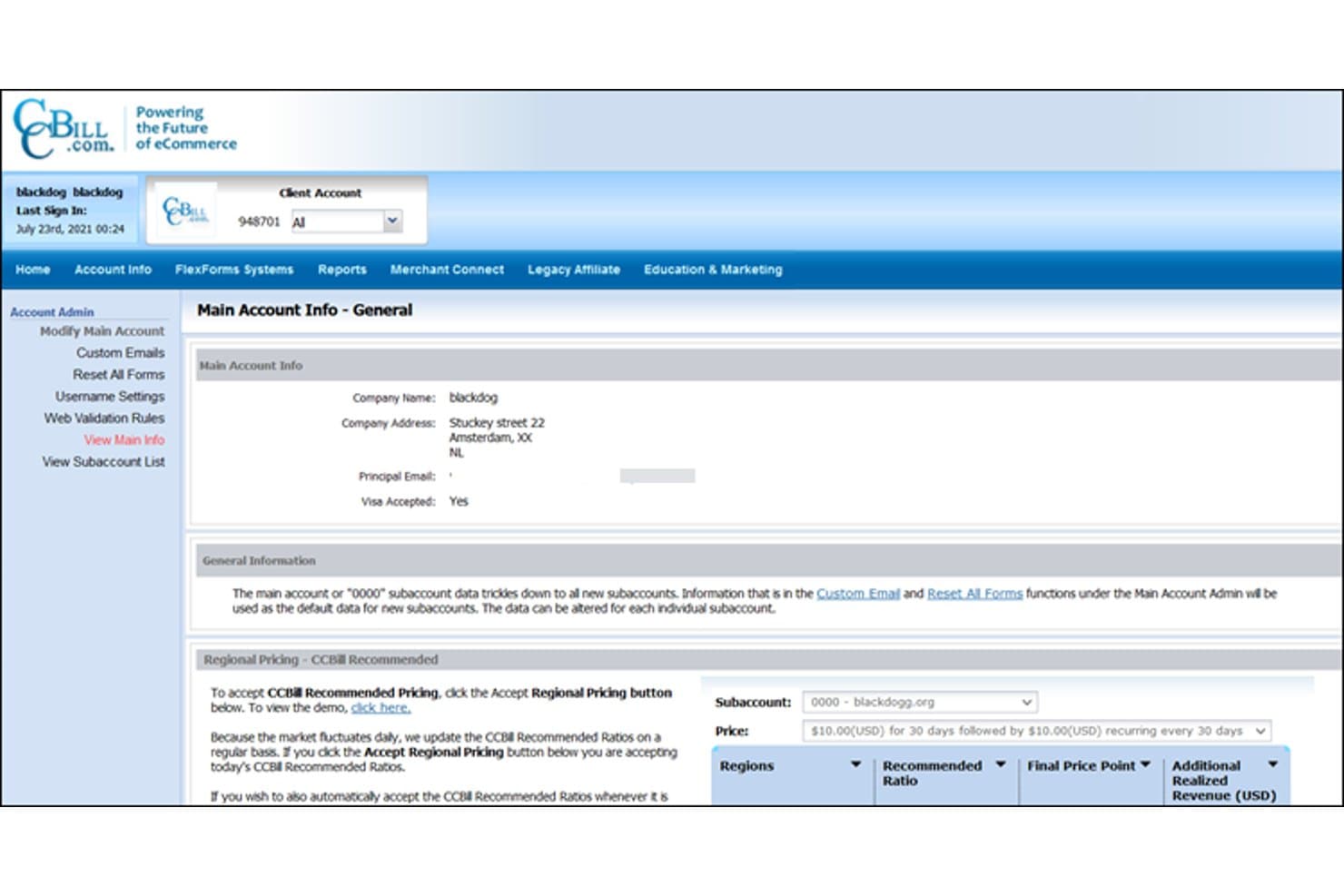Click the Company Name value 'blackdog'
1344x896 pixels.
point(473,398)
